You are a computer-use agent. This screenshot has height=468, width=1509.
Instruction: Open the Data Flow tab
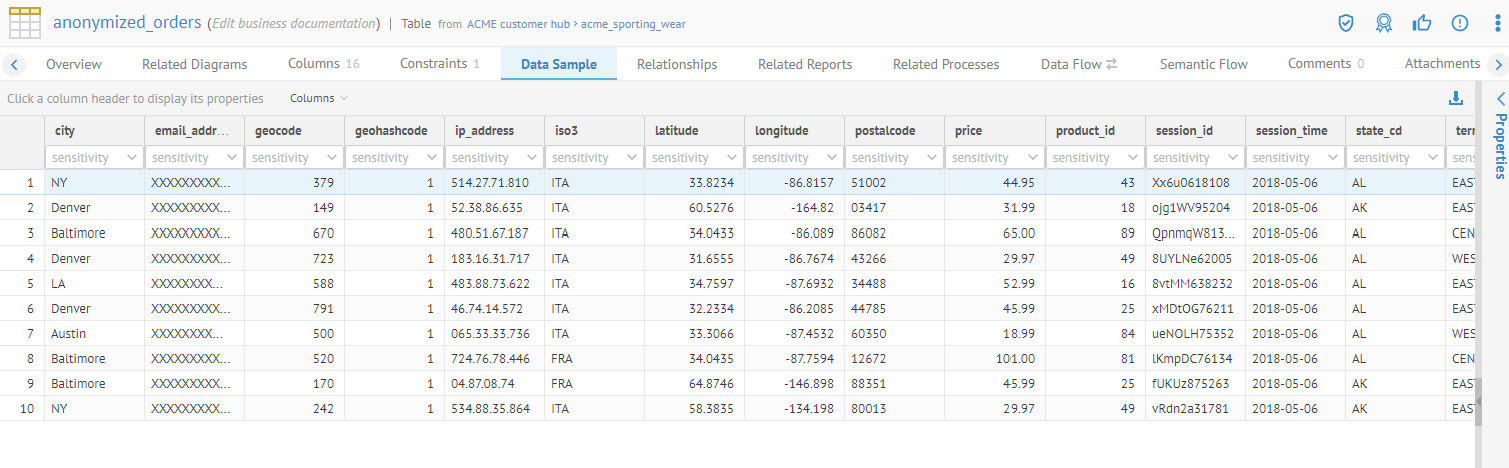pos(1078,64)
